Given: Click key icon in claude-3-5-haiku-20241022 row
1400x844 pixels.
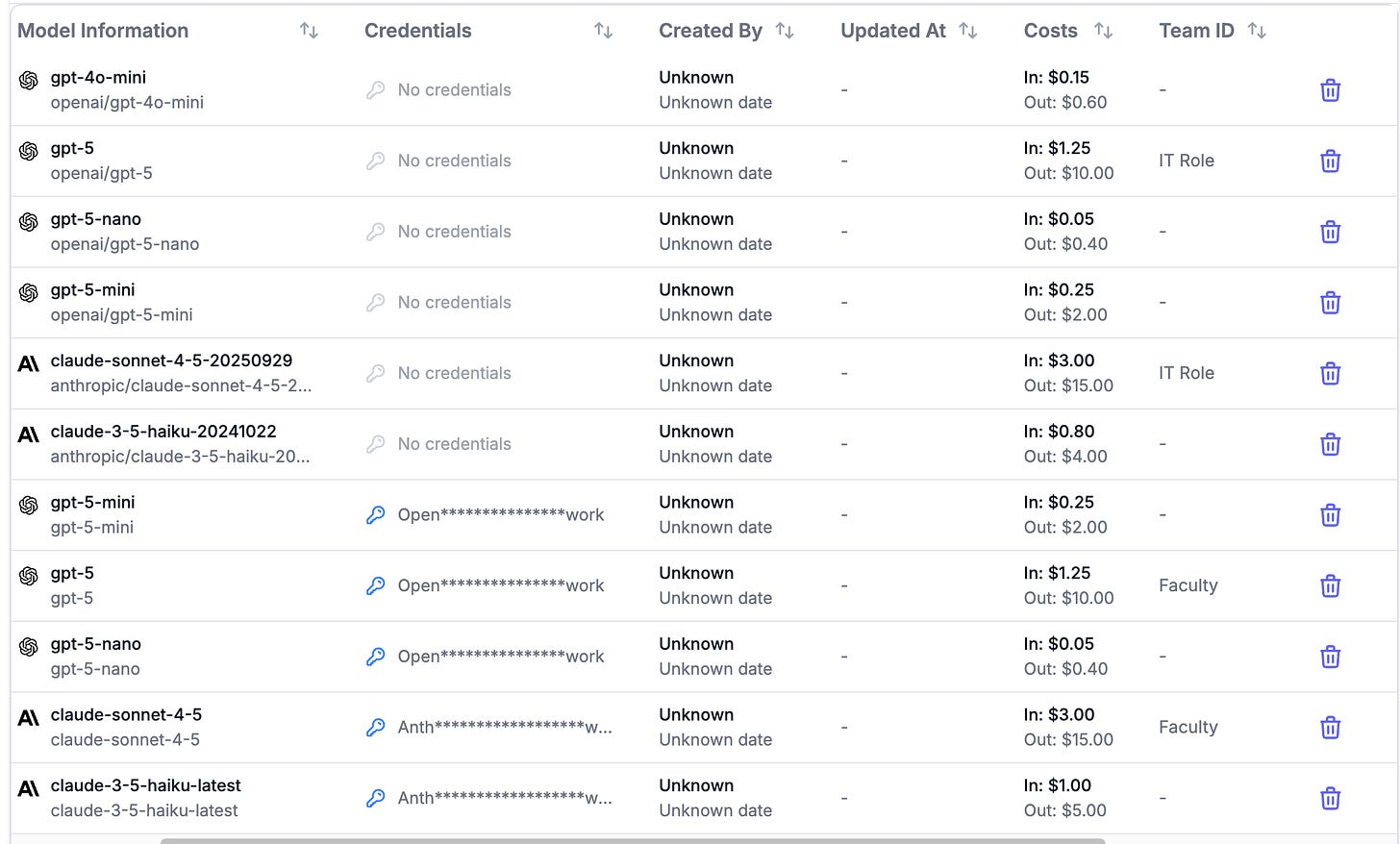Looking at the screenshot, I should coord(376,444).
